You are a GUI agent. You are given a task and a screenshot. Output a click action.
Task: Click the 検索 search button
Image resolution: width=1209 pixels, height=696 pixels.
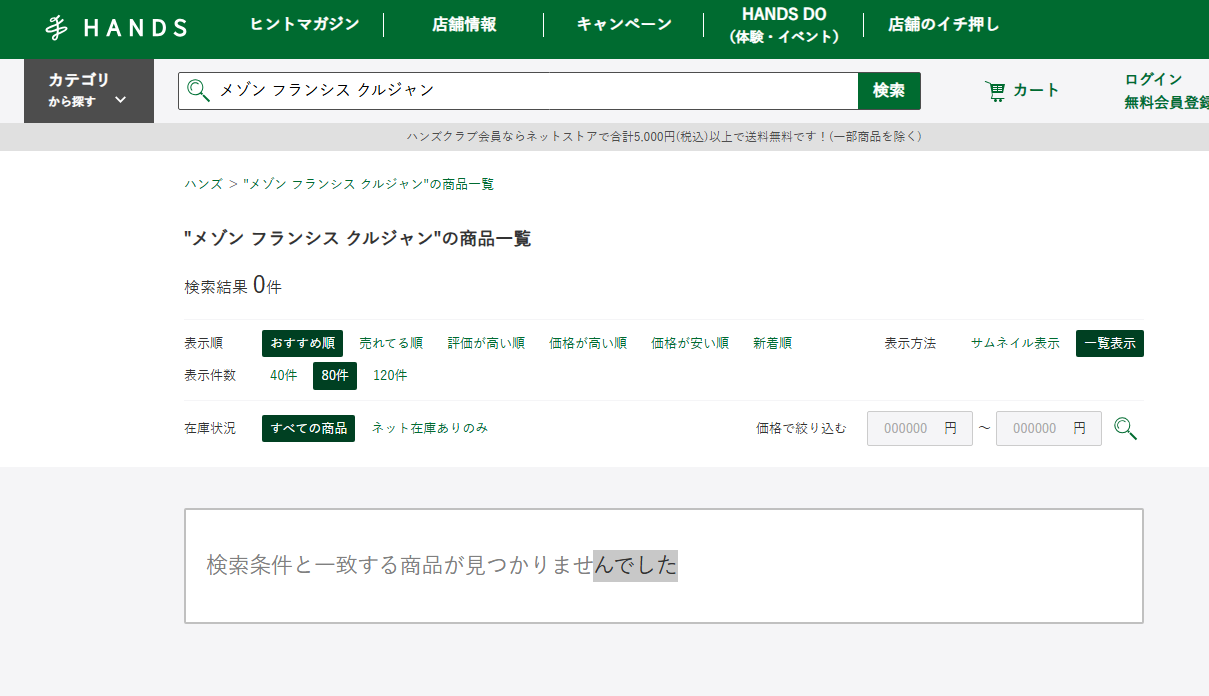[x=889, y=91]
